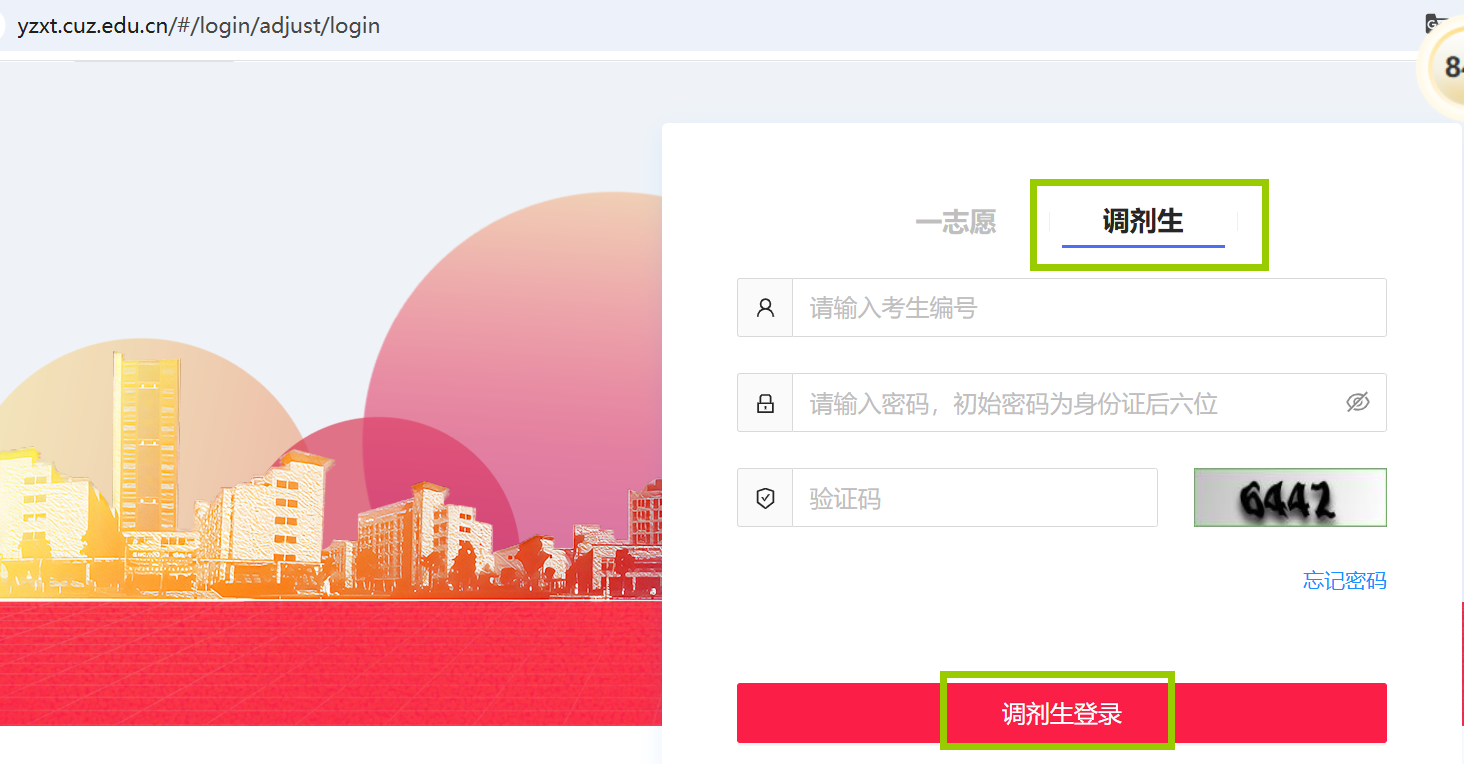Screen dimensions: 1464x764
Task: Click the padlock icon beside password field
Action: 765,404
